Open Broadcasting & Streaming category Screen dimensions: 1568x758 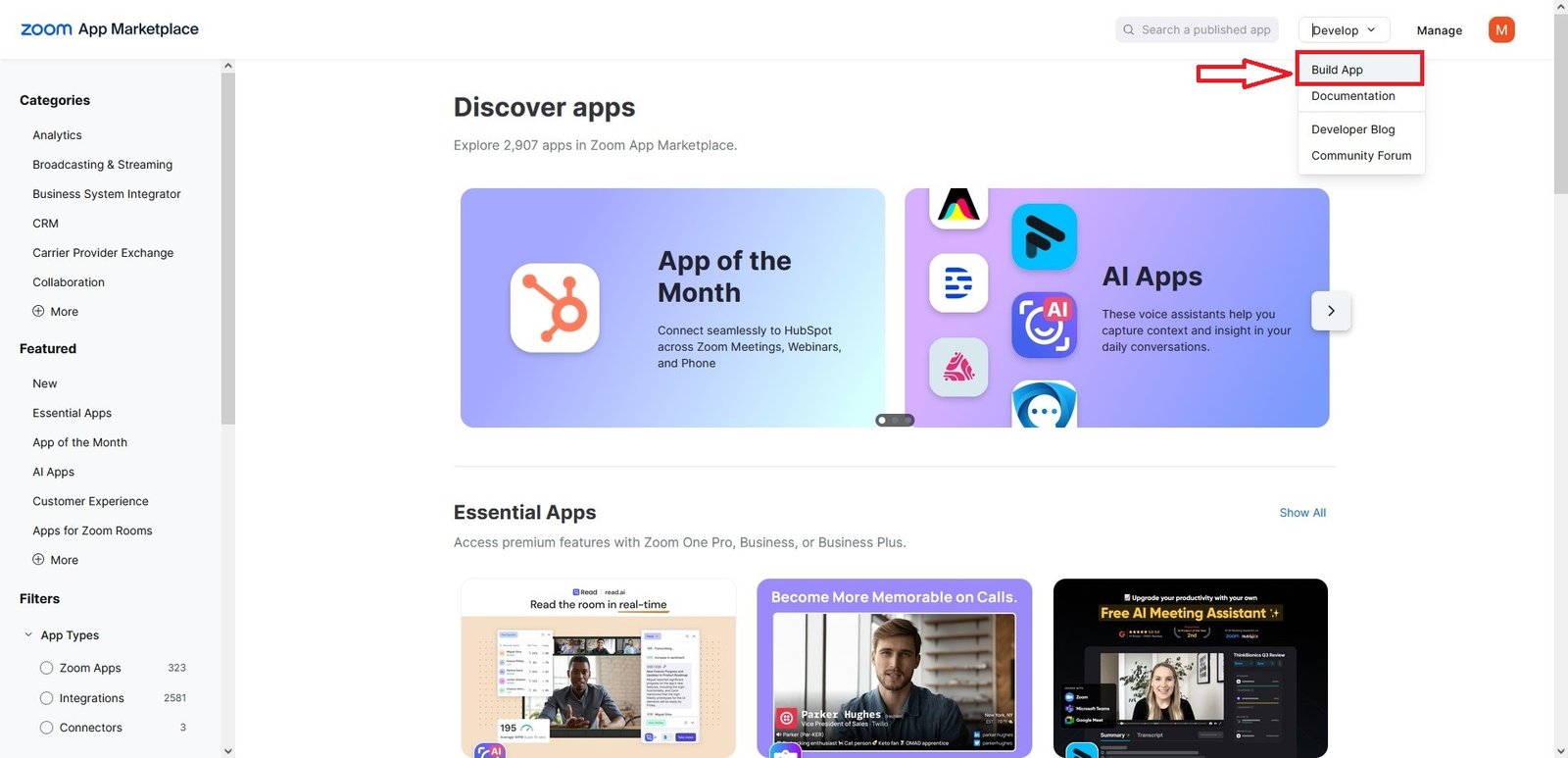point(102,165)
